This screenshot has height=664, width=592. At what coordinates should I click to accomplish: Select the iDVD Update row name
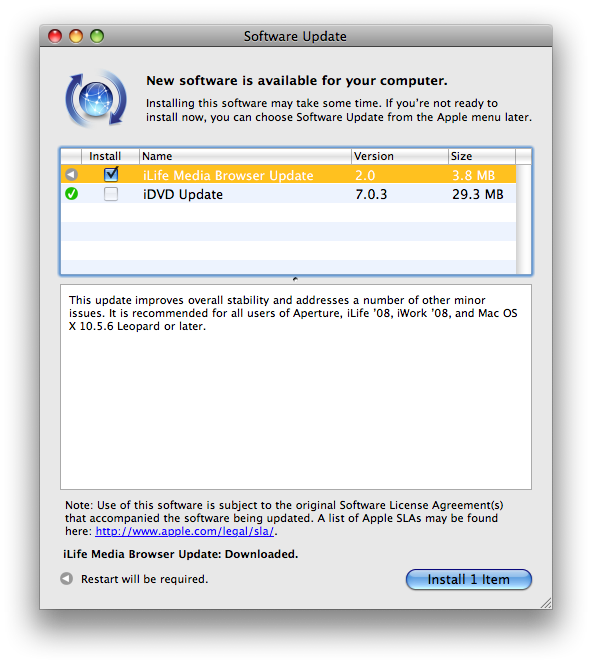pyautogui.click(x=183, y=194)
